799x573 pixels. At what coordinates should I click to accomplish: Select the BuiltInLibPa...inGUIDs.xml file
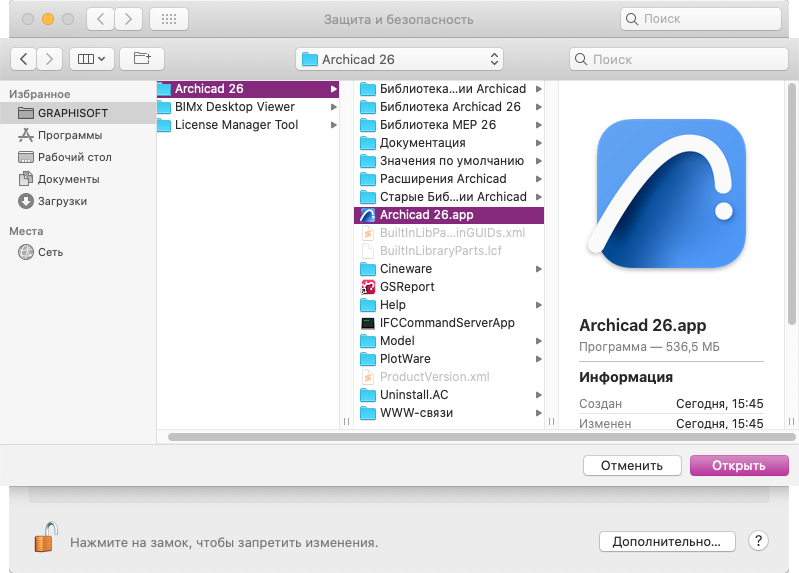(x=449, y=233)
